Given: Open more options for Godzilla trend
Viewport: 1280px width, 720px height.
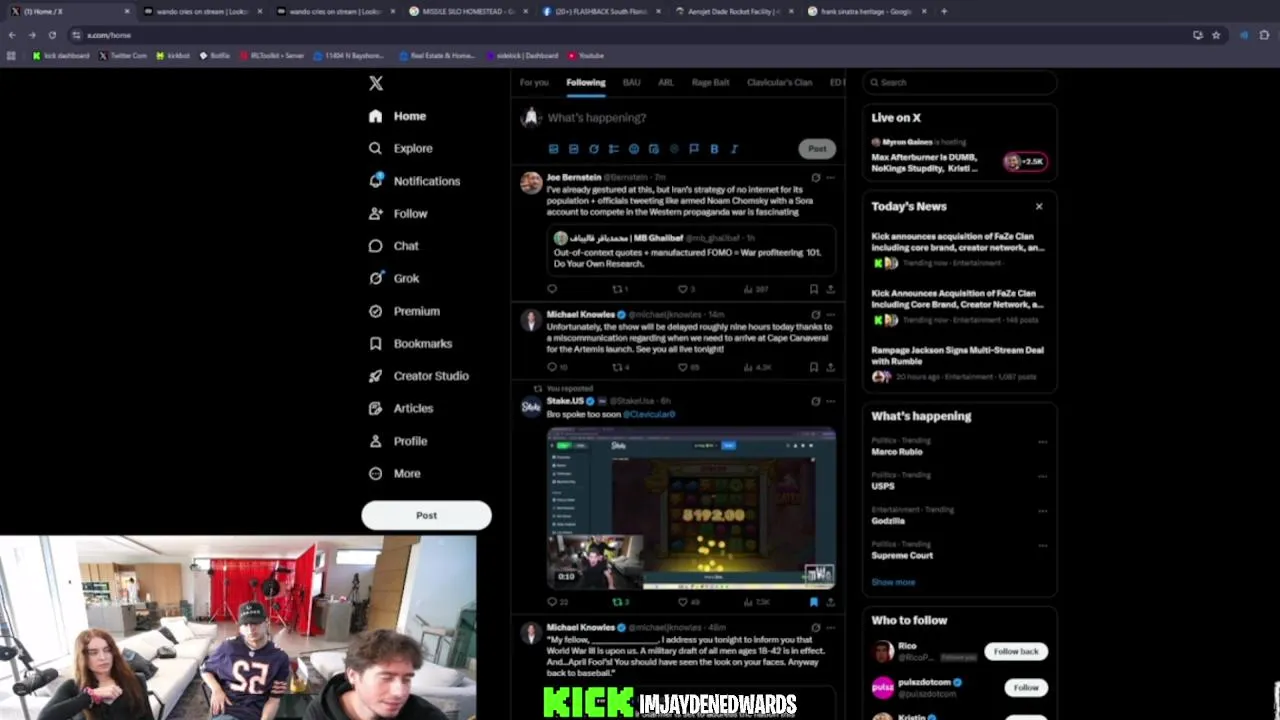Looking at the screenshot, I should (1042, 510).
